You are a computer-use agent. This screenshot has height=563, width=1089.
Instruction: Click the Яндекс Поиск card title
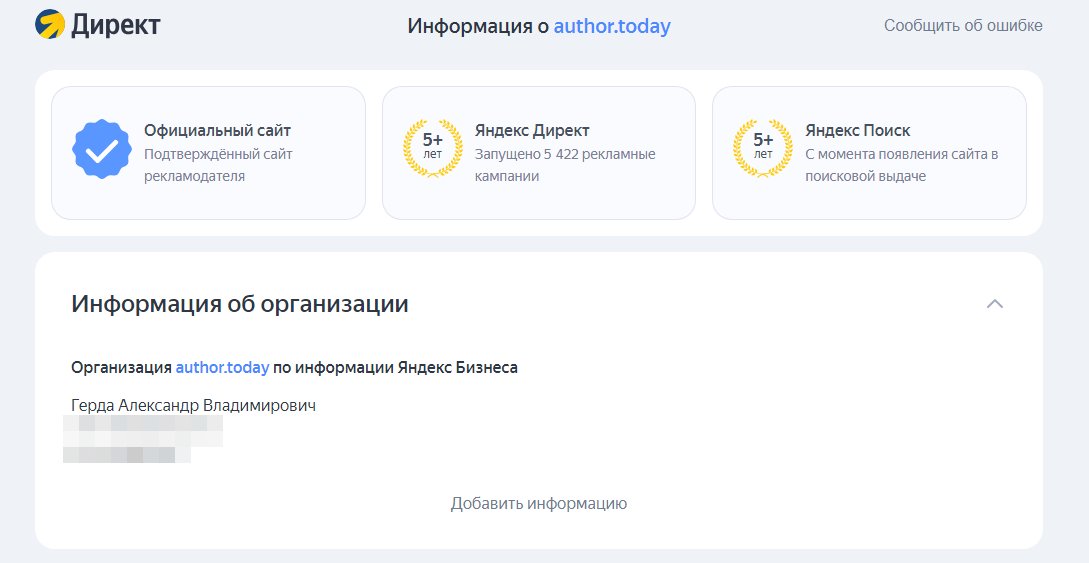point(858,130)
